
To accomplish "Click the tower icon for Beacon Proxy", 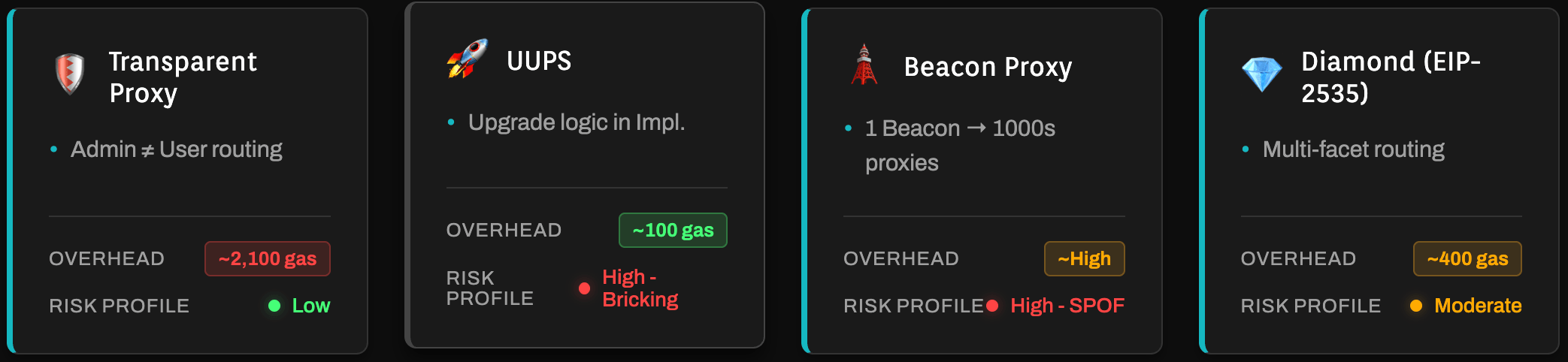I will (x=864, y=65).
